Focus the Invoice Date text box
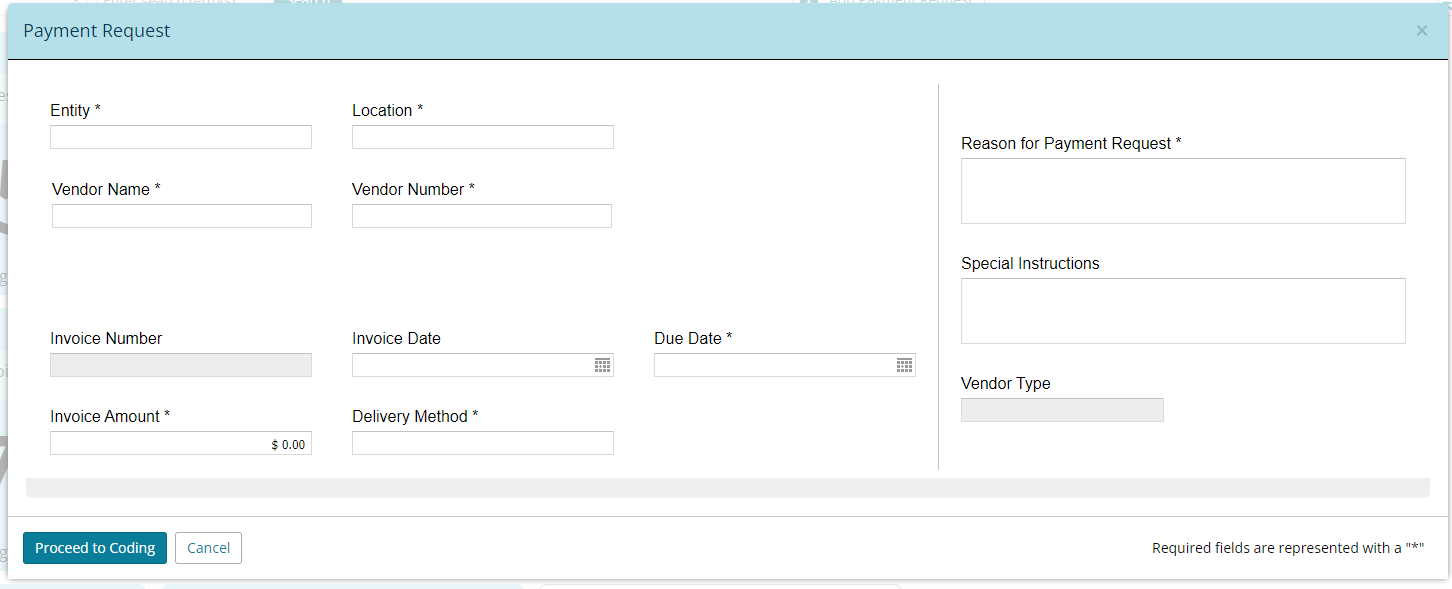 pos(470,365)
